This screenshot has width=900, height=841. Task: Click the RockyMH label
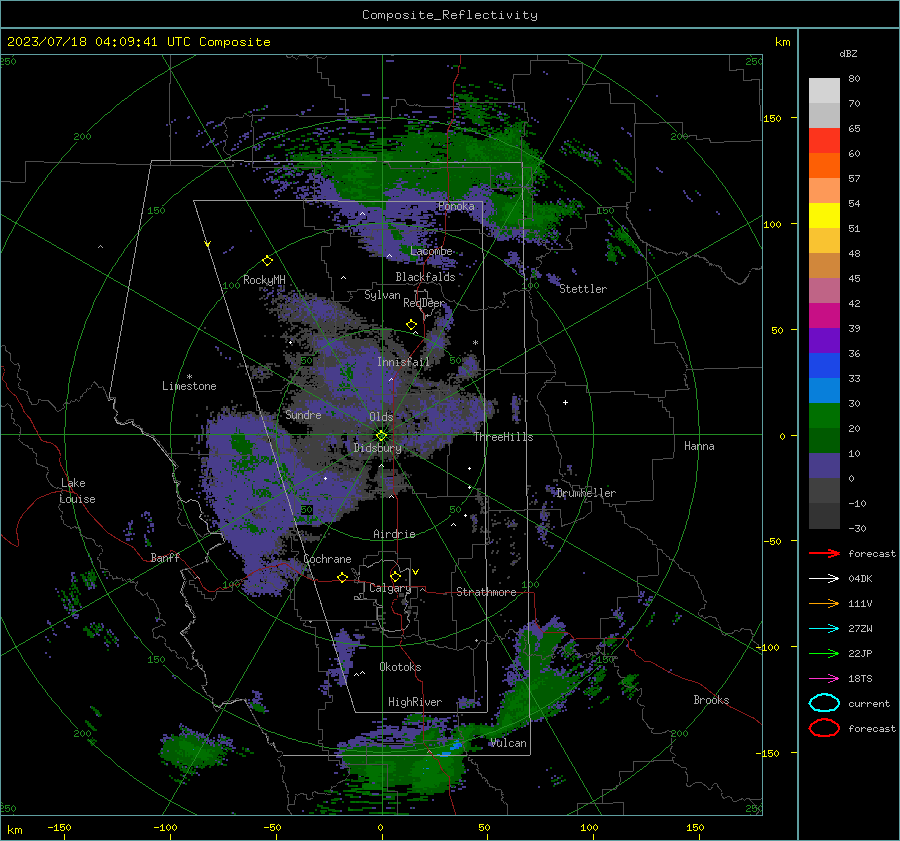tap(264, 280)
